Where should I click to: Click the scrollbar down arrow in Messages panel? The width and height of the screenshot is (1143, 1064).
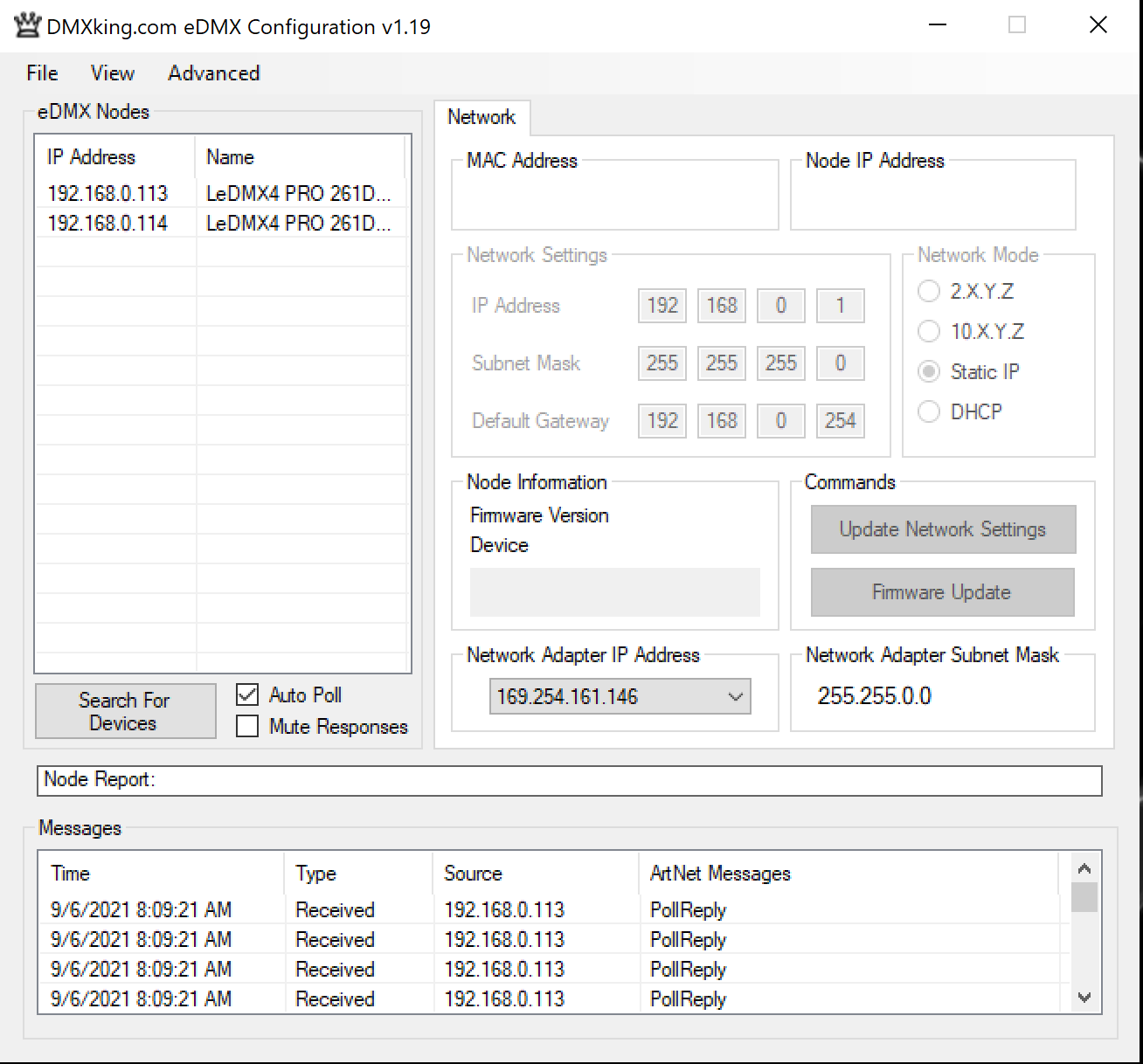tap(1084, 997)
